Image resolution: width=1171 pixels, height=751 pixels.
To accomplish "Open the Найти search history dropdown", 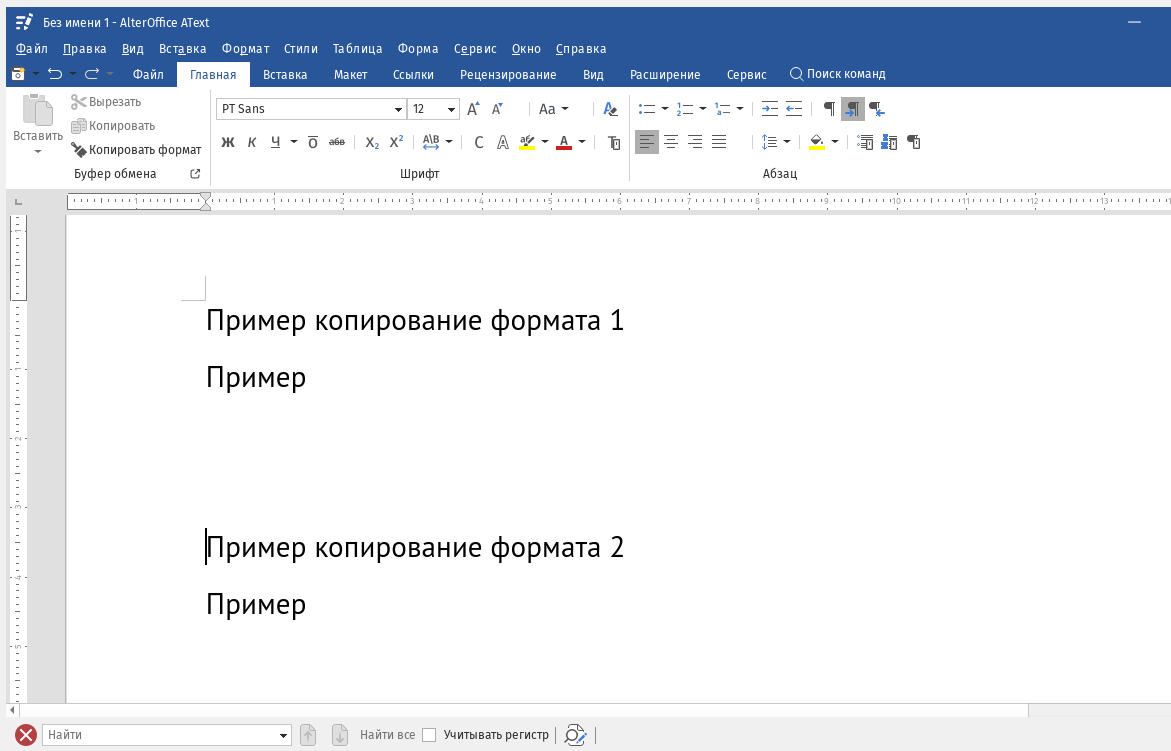I will click(x=283, y=735).
